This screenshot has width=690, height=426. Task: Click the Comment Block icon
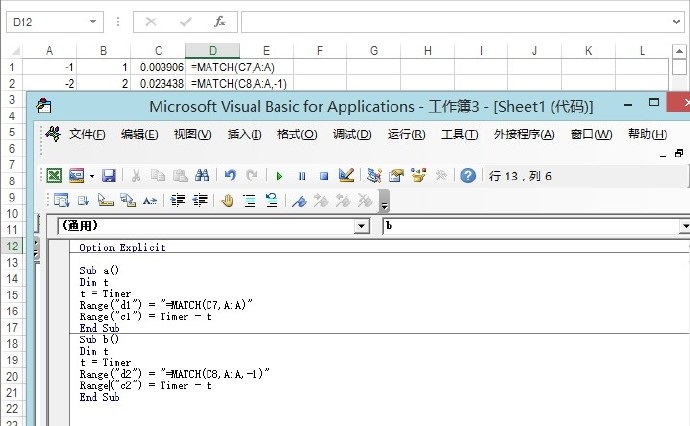(x=250, y=201)
